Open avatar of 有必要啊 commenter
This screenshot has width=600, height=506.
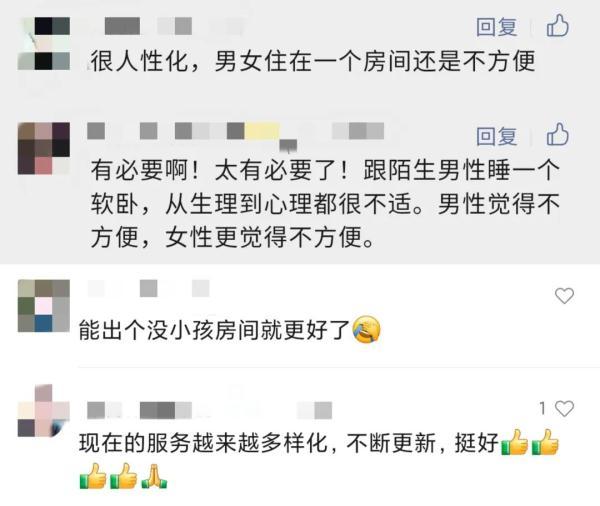[44, 149]
